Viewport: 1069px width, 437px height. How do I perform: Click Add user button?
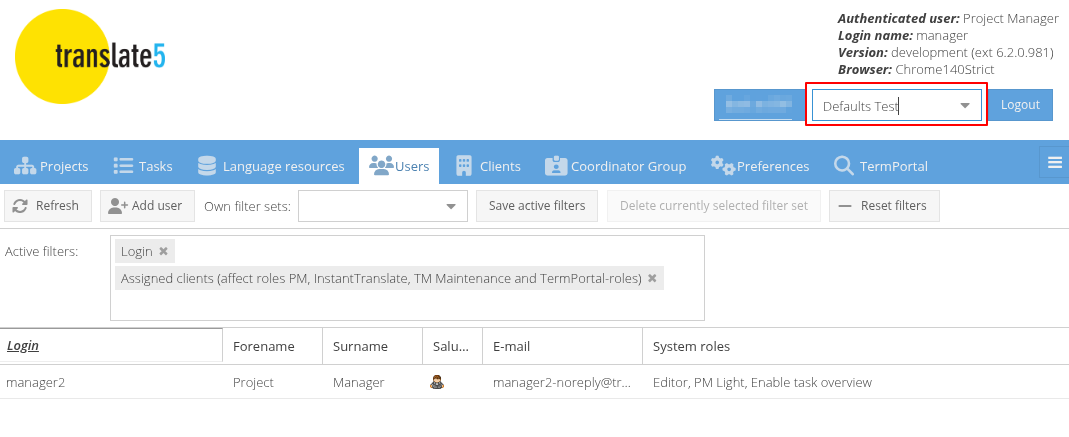pos(146,206)
